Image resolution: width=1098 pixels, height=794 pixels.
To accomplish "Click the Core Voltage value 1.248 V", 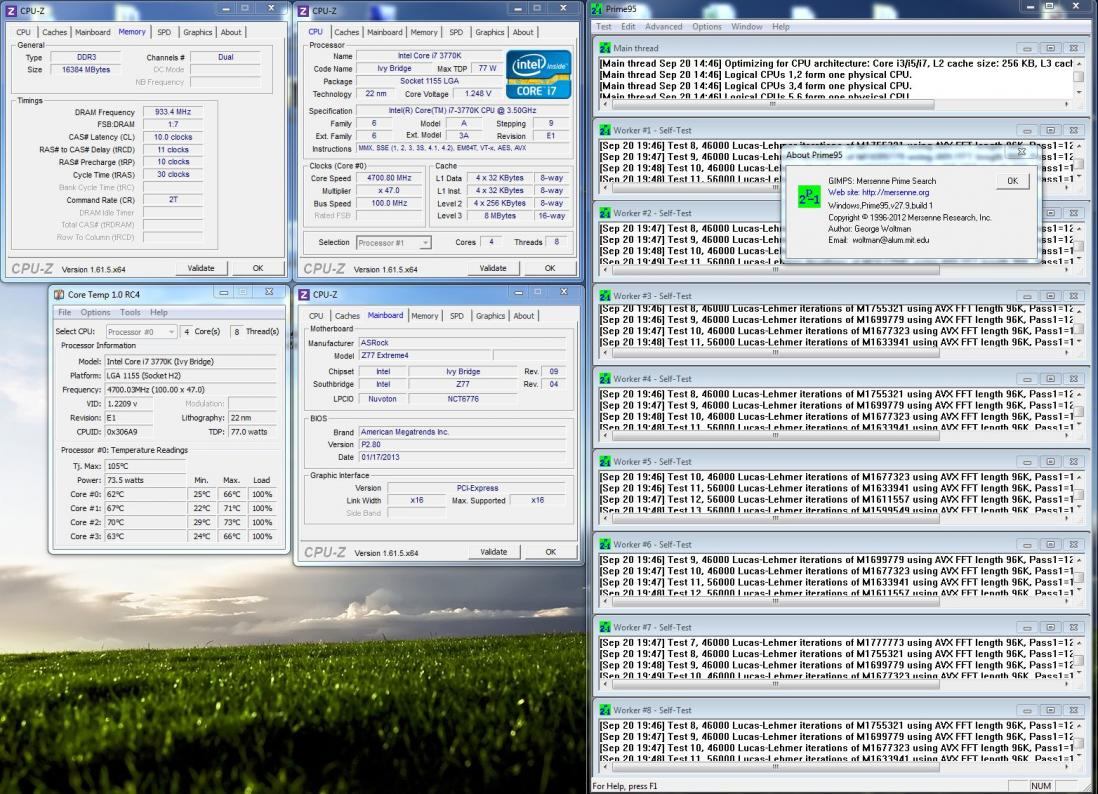I will tap(478, 94).
